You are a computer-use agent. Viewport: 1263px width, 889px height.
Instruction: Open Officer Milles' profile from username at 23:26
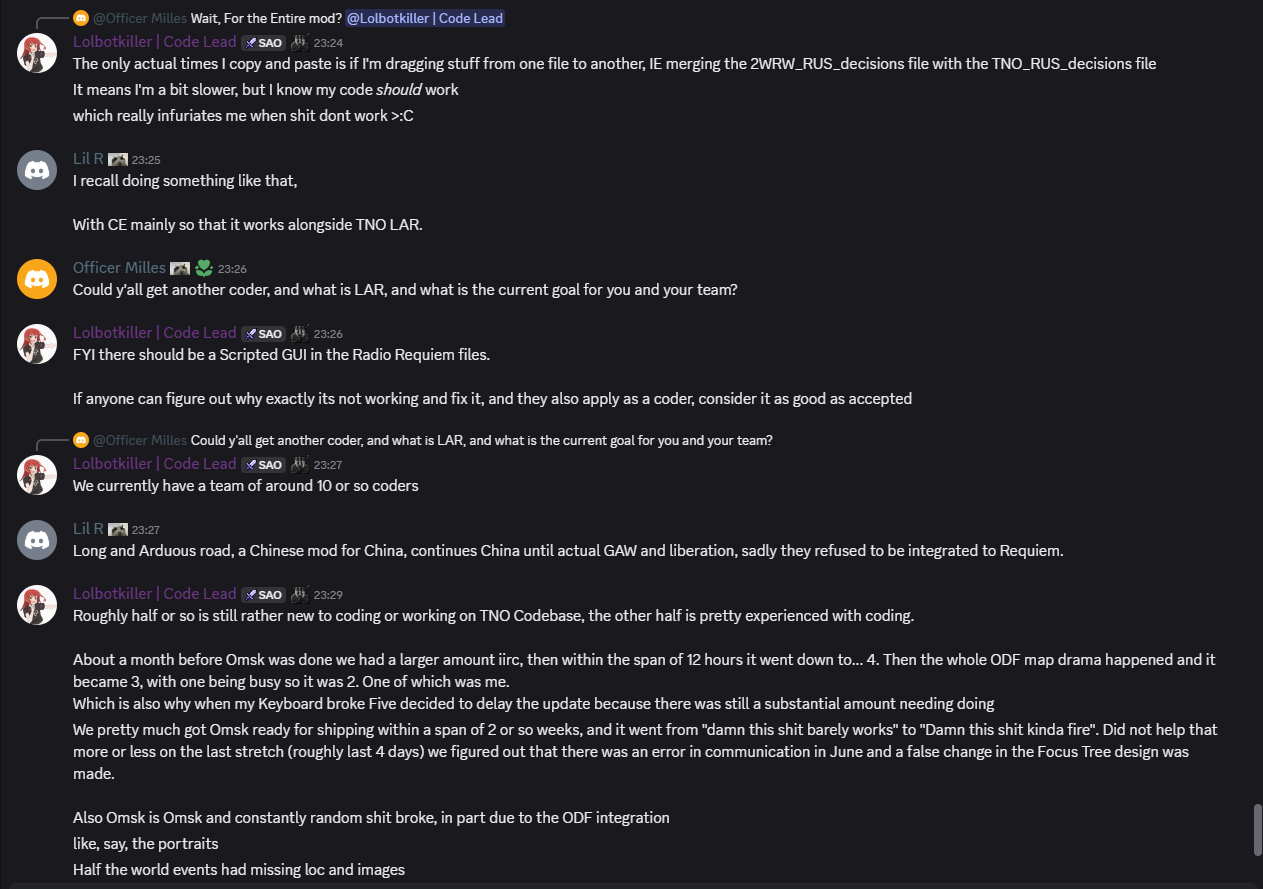pyautogui.click(x=119, y=268)
